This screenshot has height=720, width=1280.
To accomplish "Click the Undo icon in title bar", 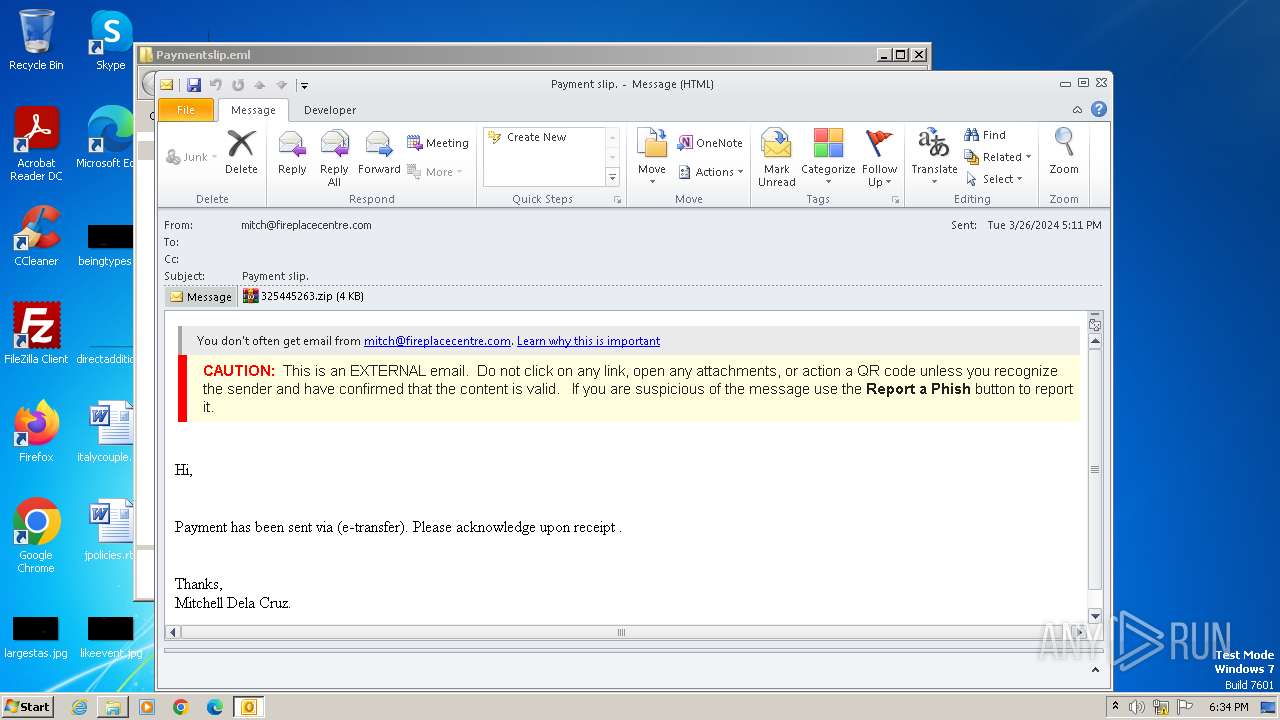I will (216, 85).
